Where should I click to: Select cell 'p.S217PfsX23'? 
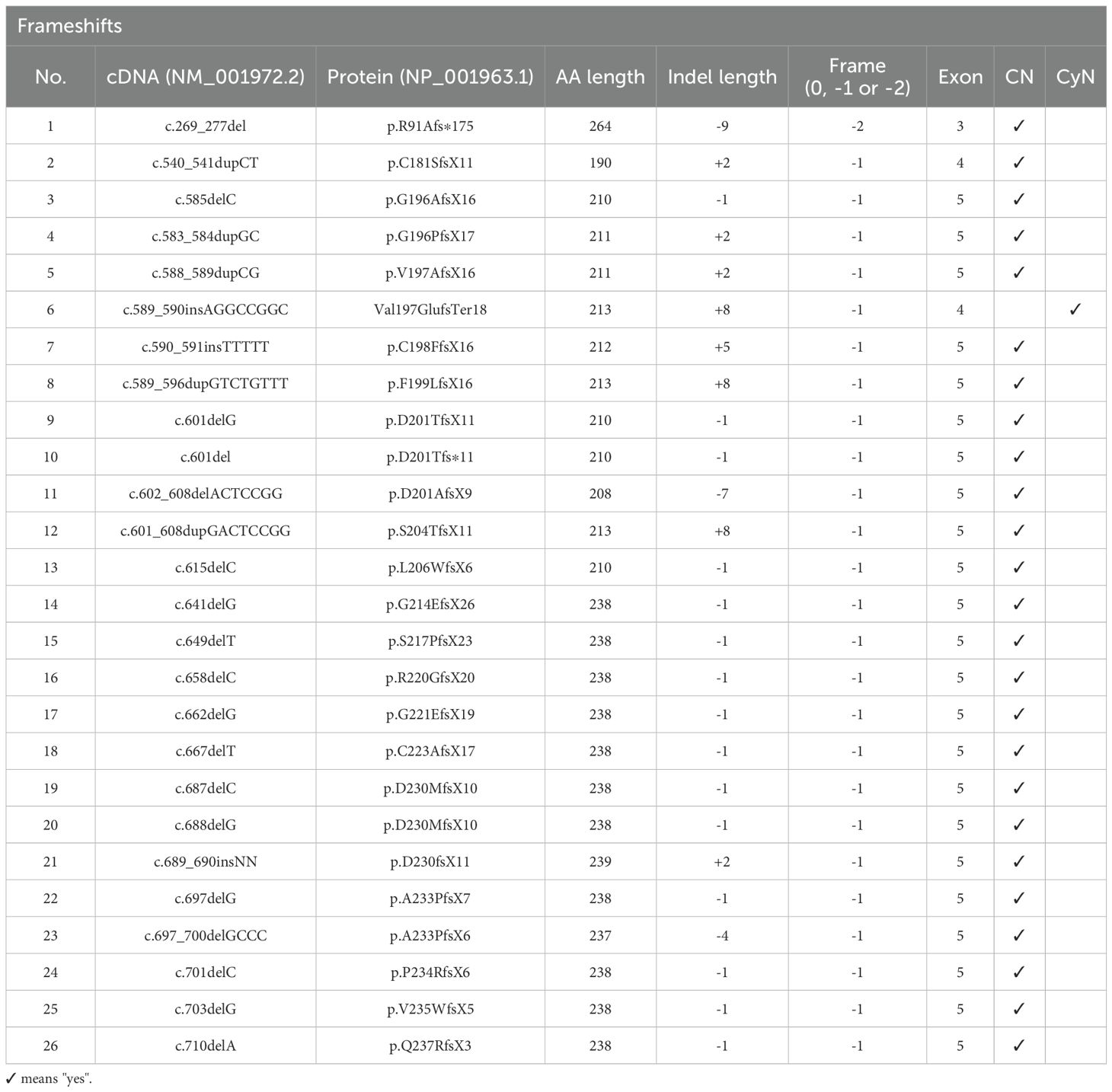[430, 641]
